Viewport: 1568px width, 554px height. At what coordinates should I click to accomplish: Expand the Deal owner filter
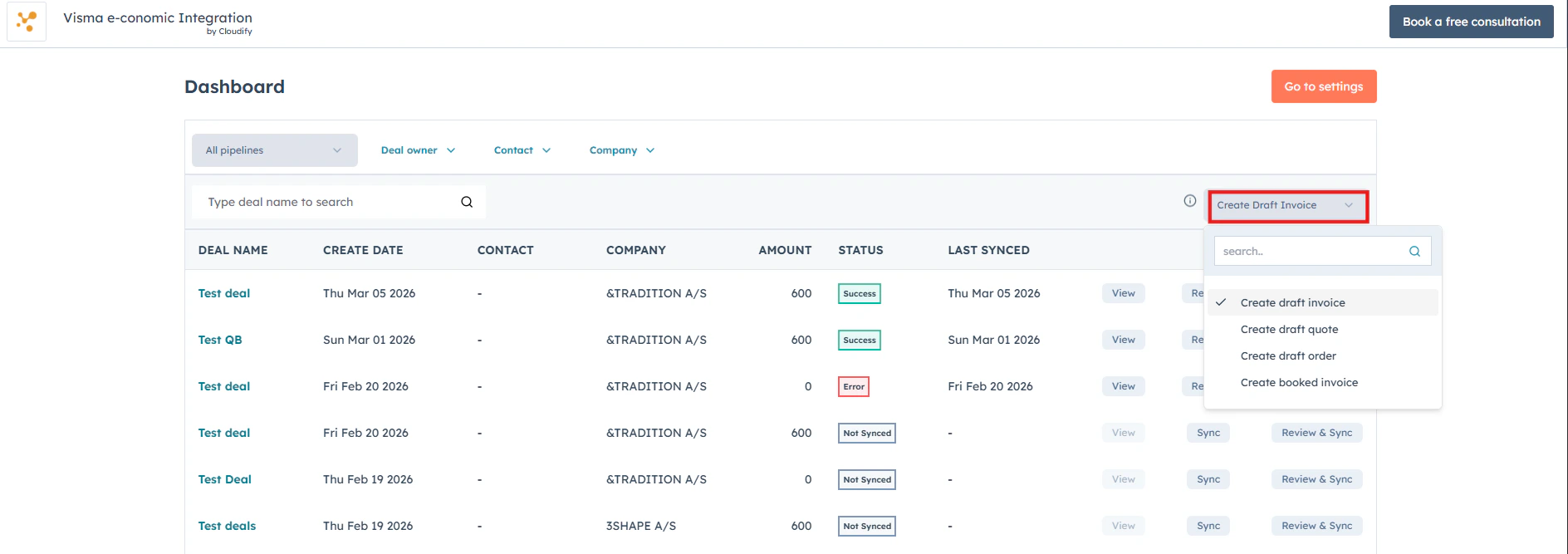[418, 150]
